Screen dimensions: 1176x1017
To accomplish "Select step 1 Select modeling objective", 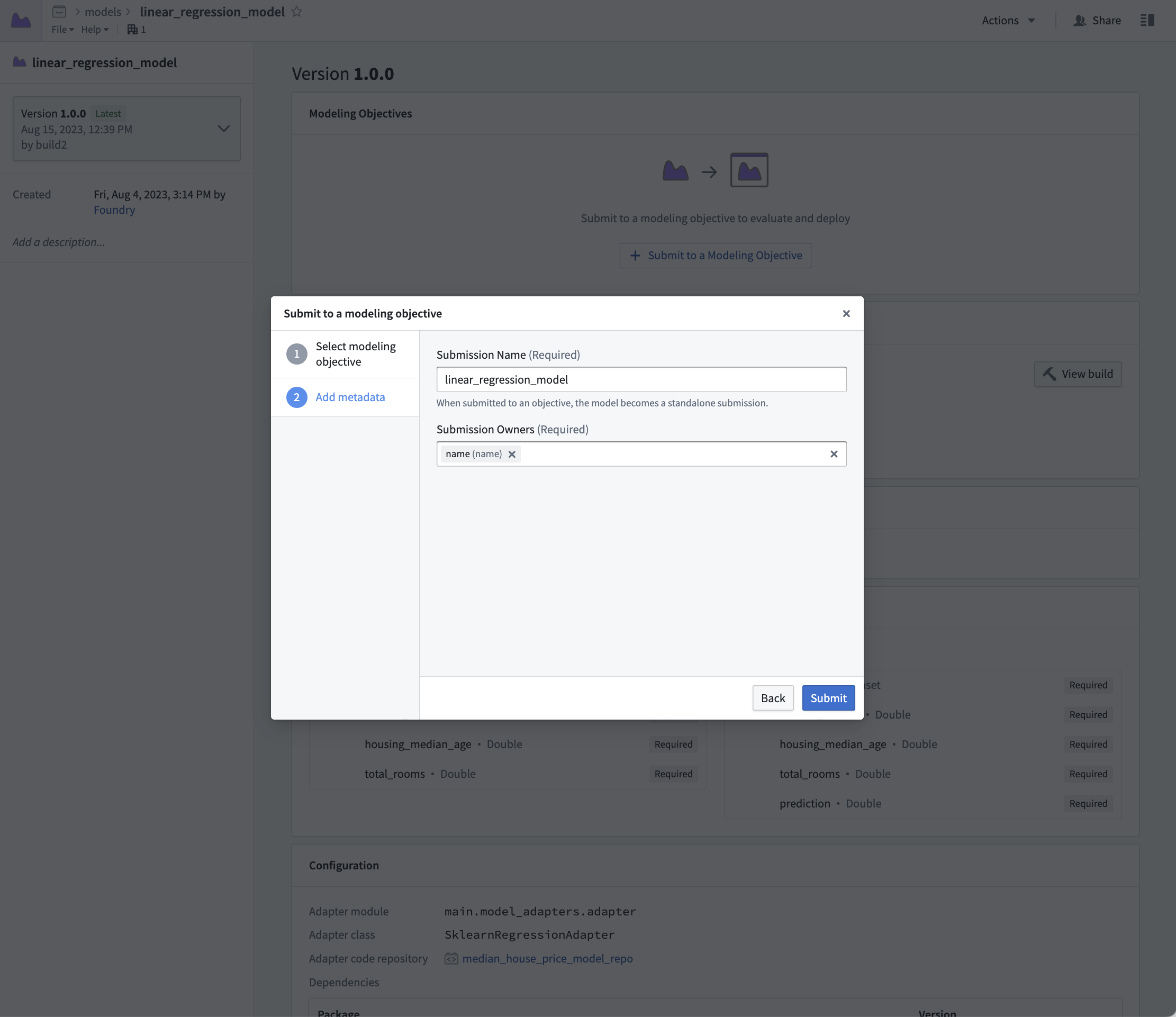I will (345, 354).
